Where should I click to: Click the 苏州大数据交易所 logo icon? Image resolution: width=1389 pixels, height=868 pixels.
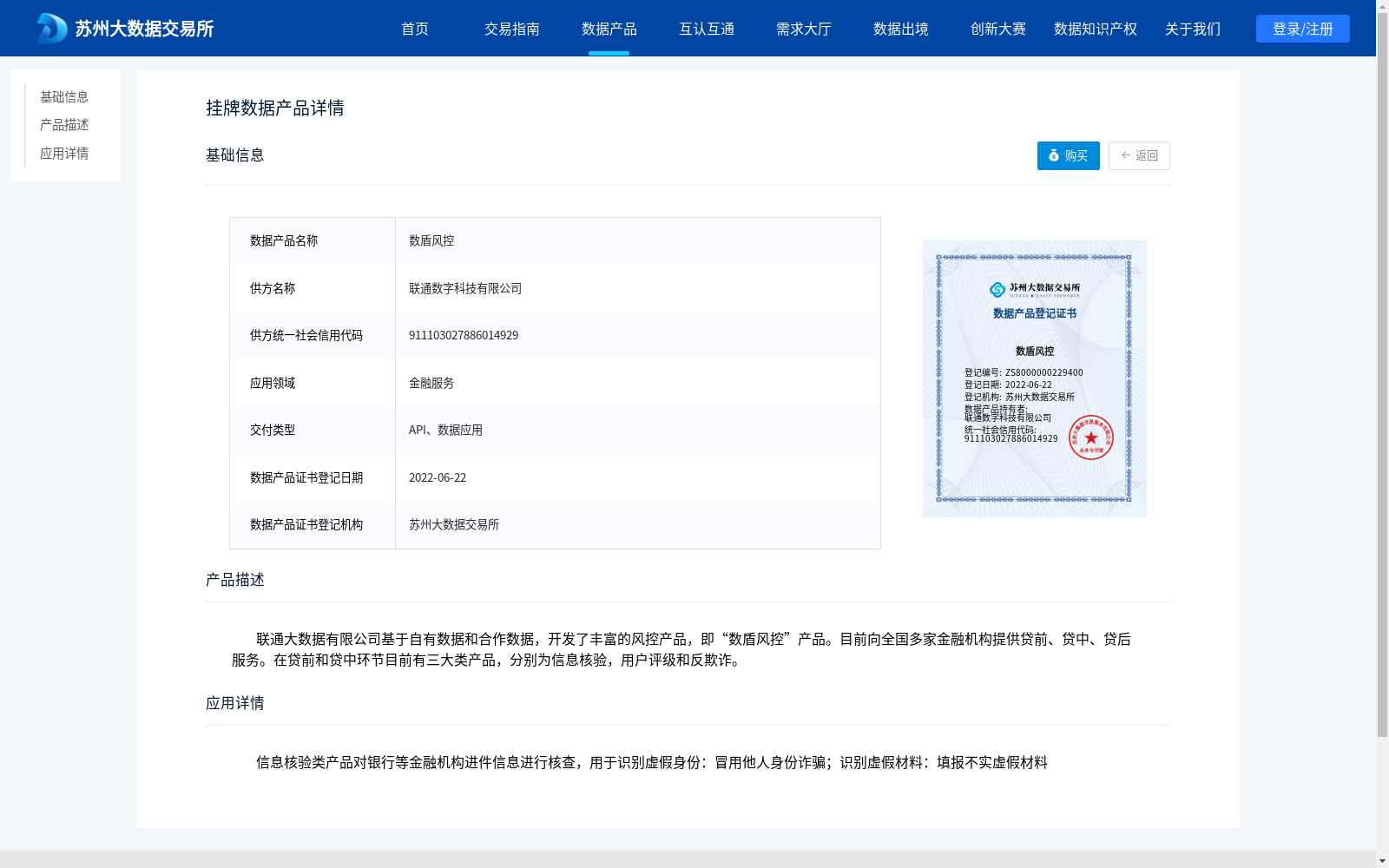[x=52, y=29]
